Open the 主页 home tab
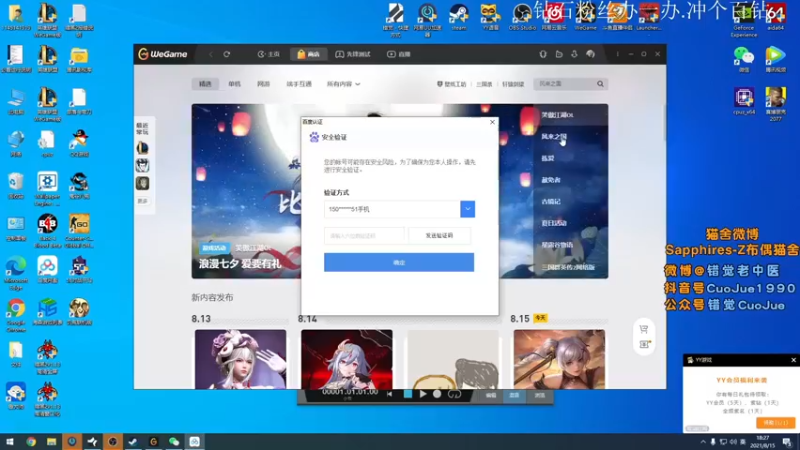 (x=268, y=54)
